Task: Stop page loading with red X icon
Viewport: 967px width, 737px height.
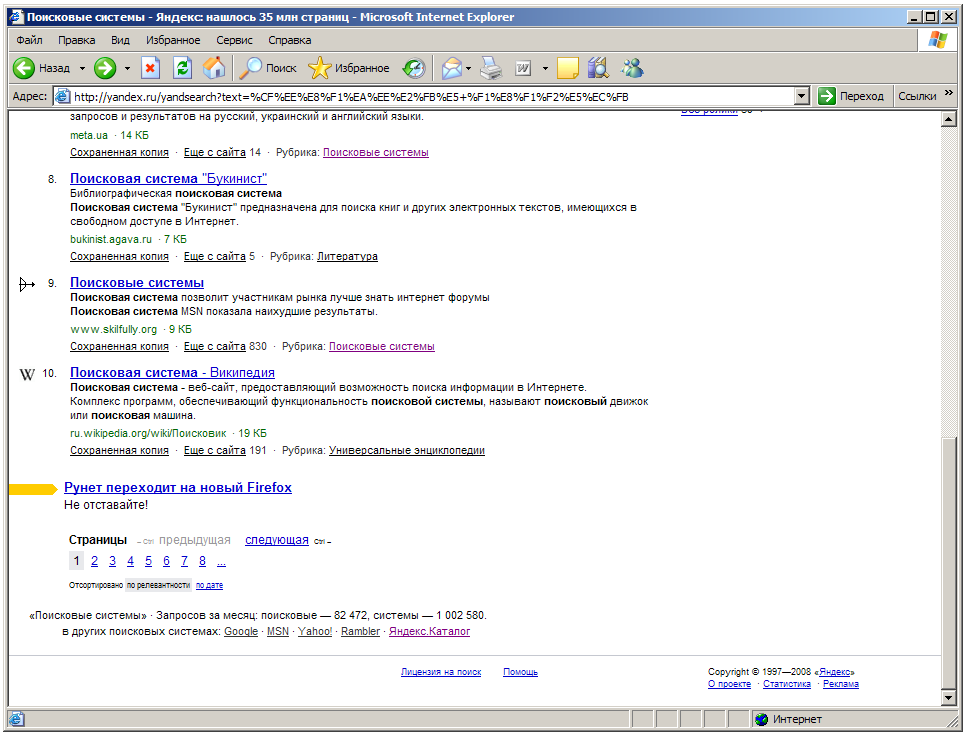Action: coord(150,68)
